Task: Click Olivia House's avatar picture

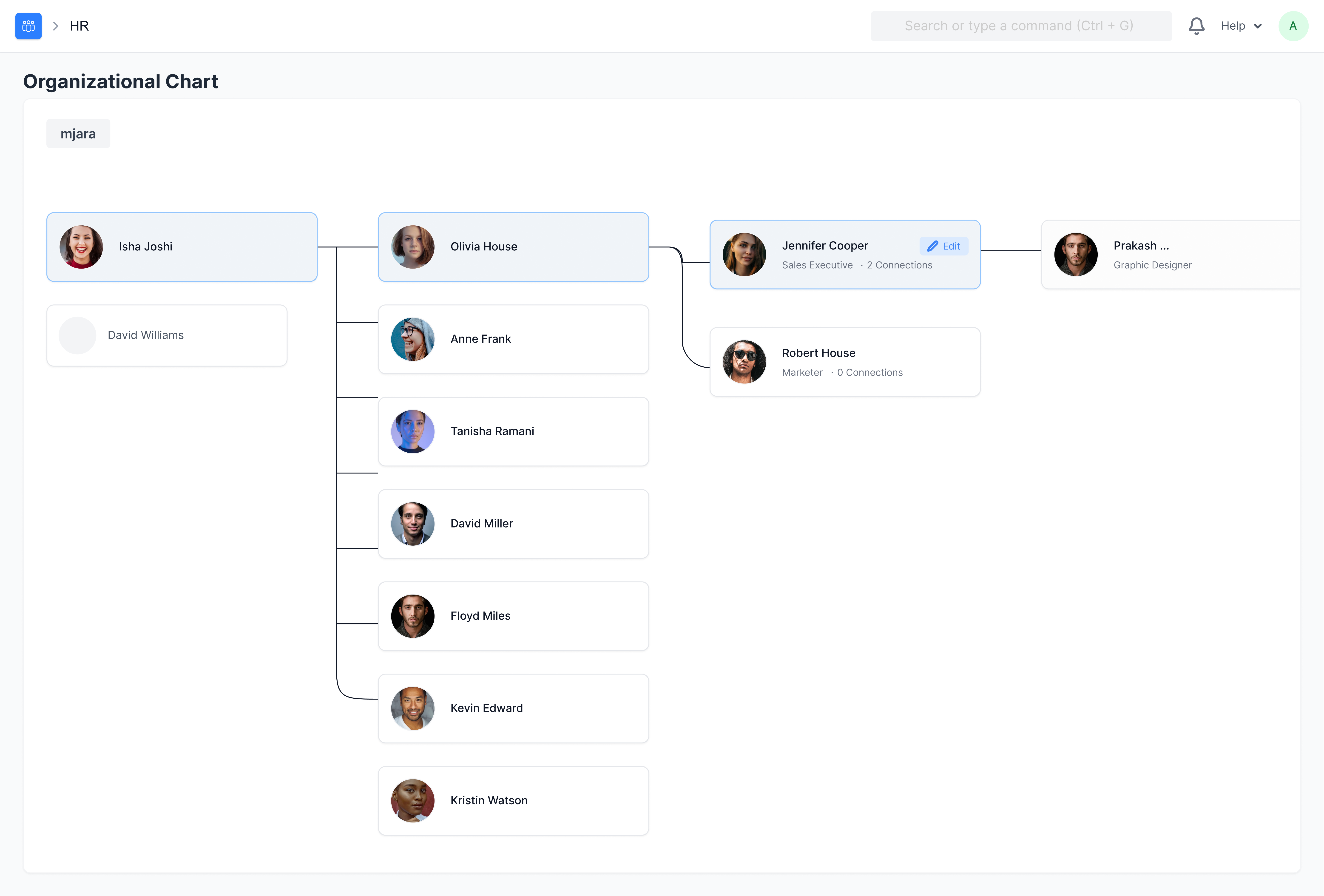Action: tap(412, 247)
